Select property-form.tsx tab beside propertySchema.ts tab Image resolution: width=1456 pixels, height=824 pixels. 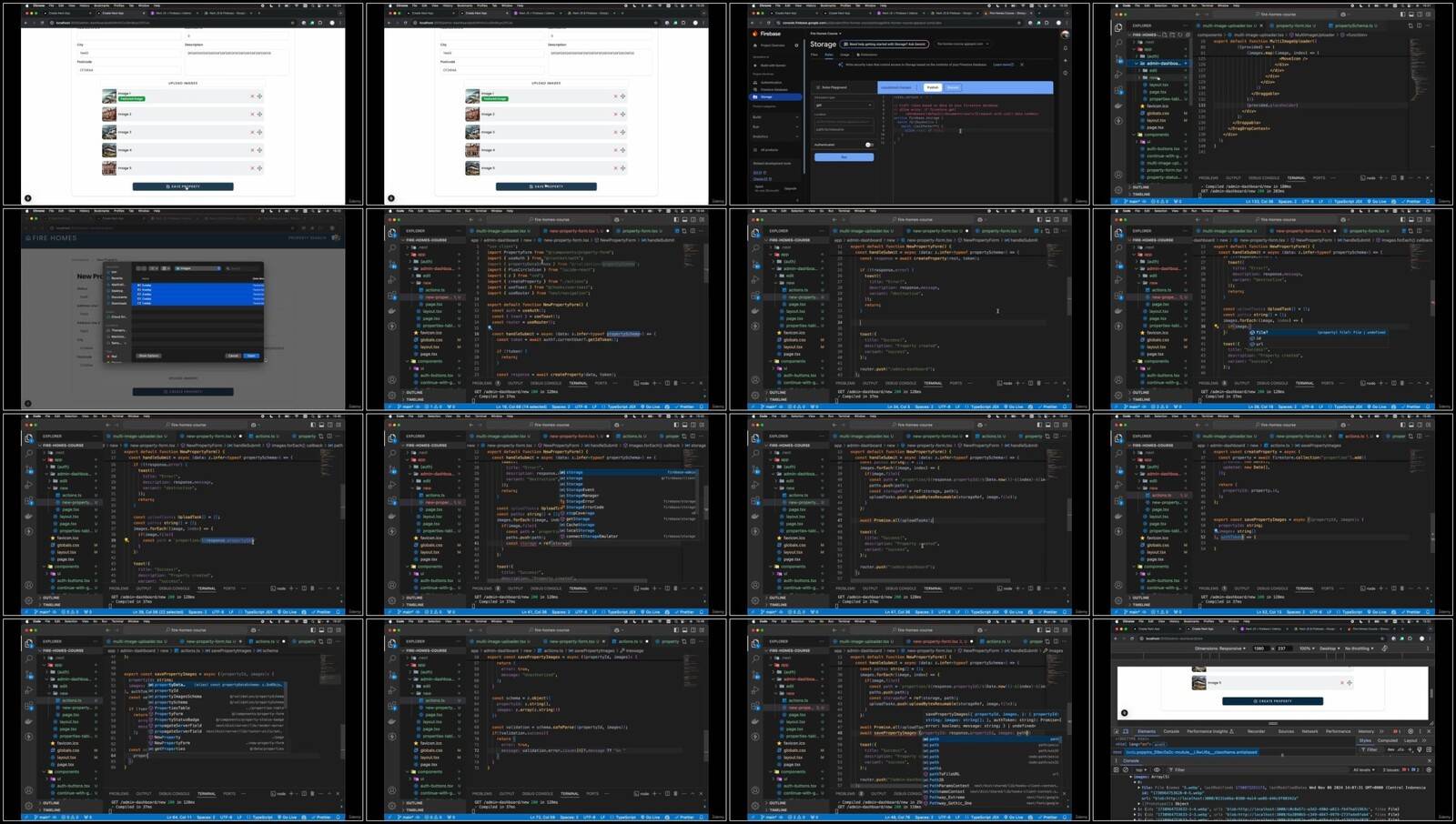point(1295,25)
